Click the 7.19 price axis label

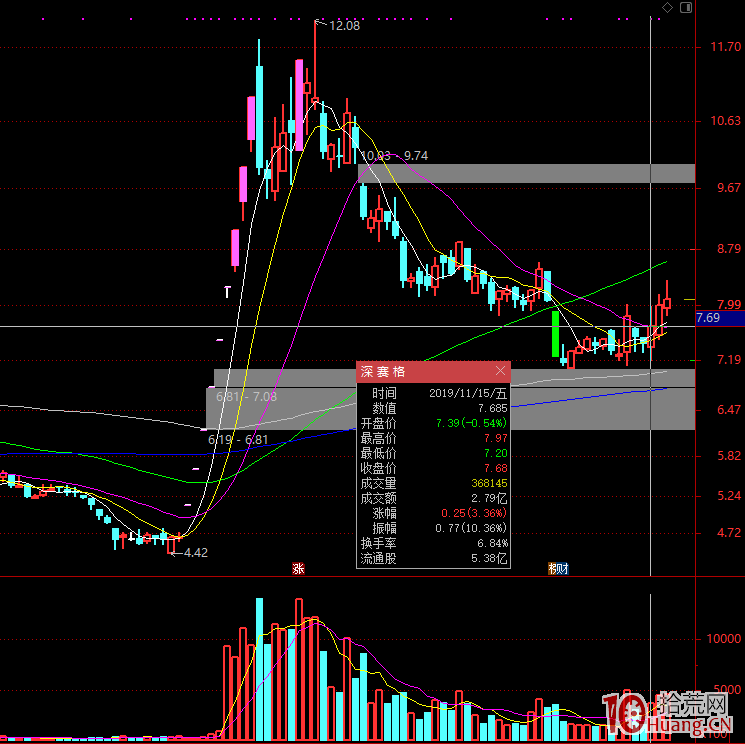point(729,360)
